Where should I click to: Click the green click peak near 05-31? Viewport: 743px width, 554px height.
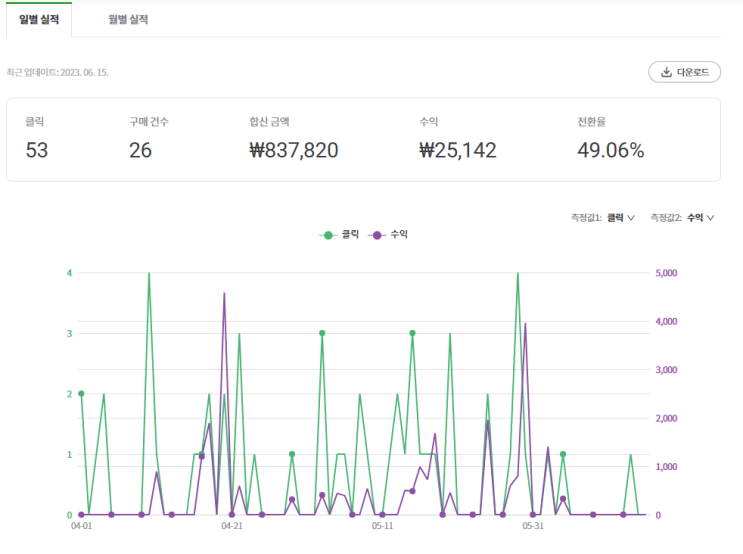(517, 273)
